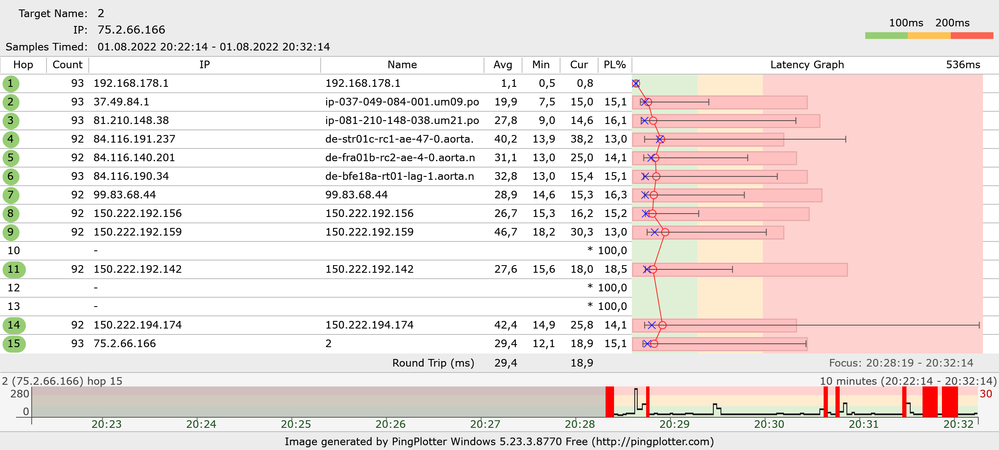Click the Avg column header
Image resolution: width=999 pixels, height=450 pixels.
(x=503, y=64)
